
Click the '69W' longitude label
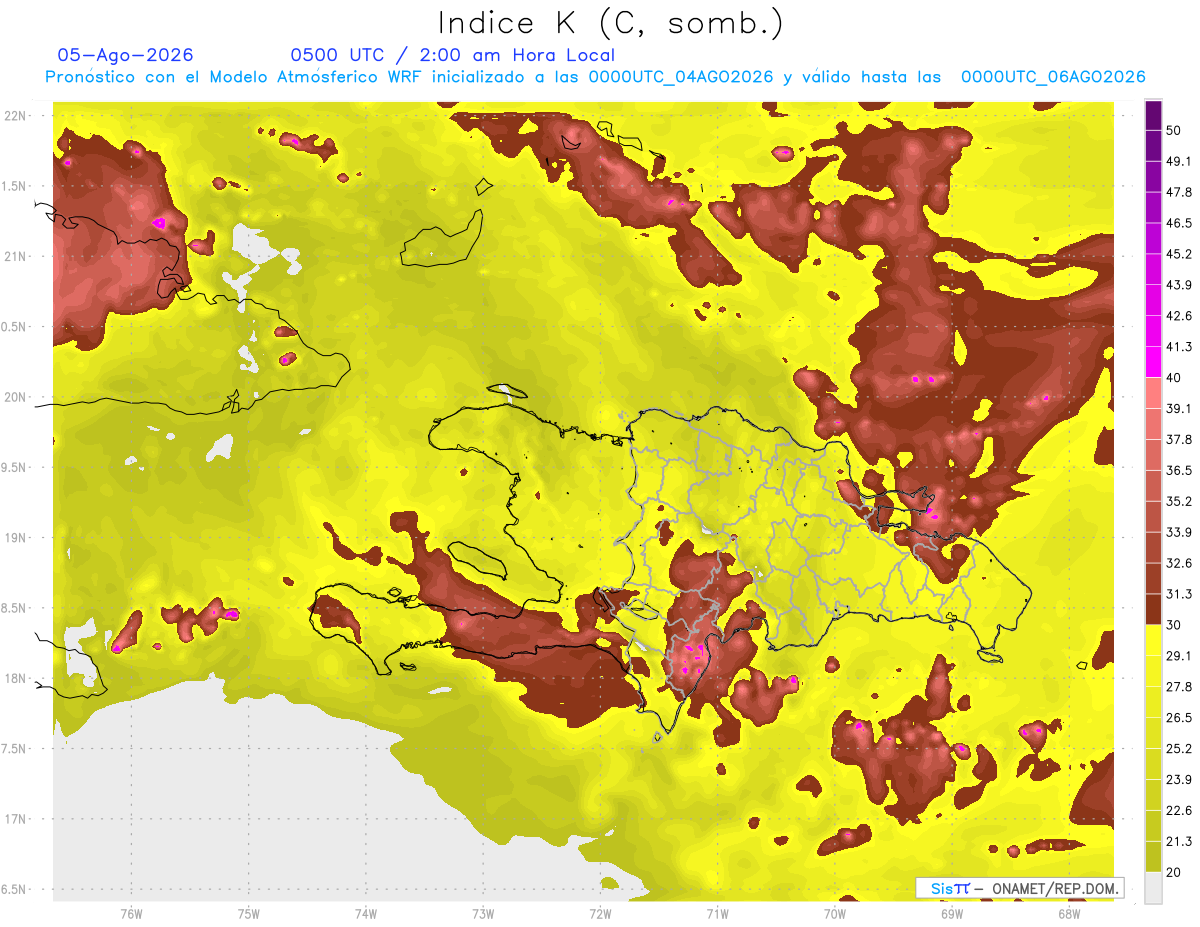[x=952, y=913]
